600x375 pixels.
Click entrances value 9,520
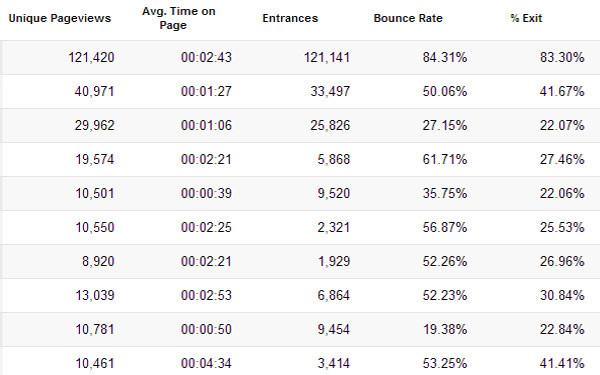click(333, 194)
